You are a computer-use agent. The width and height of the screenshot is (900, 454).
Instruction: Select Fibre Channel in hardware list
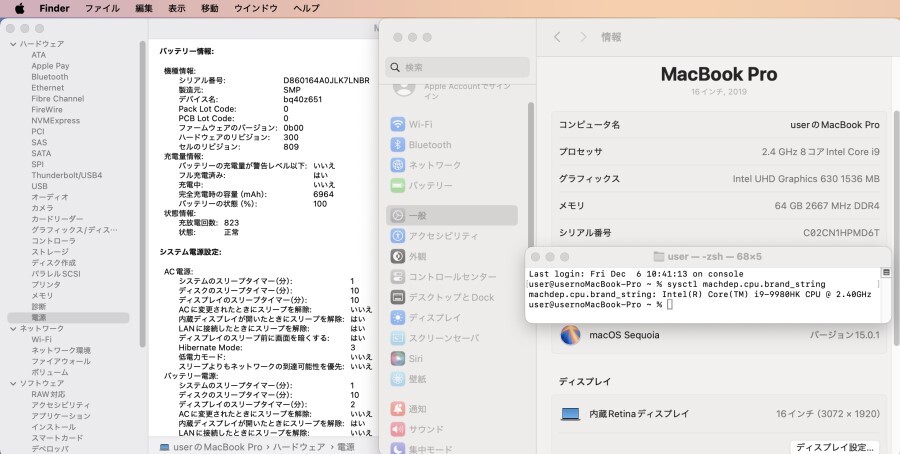(x=58, y=99)
